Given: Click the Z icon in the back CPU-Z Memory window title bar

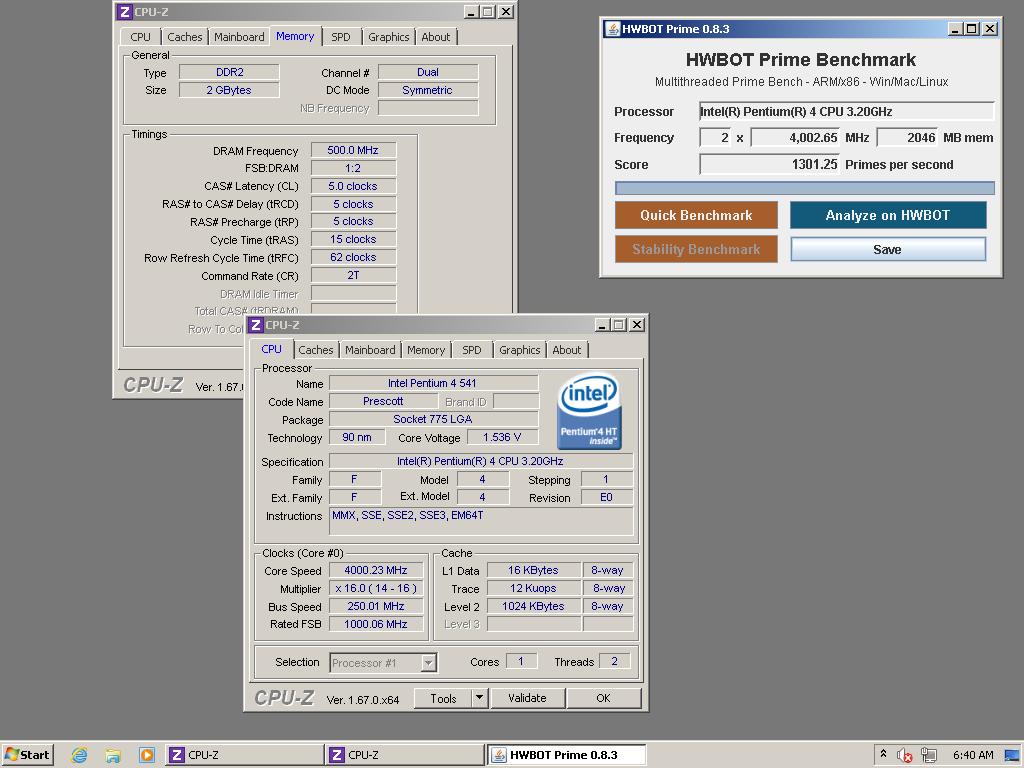Looking at the screenshot, I should click(x=125, y=12).
